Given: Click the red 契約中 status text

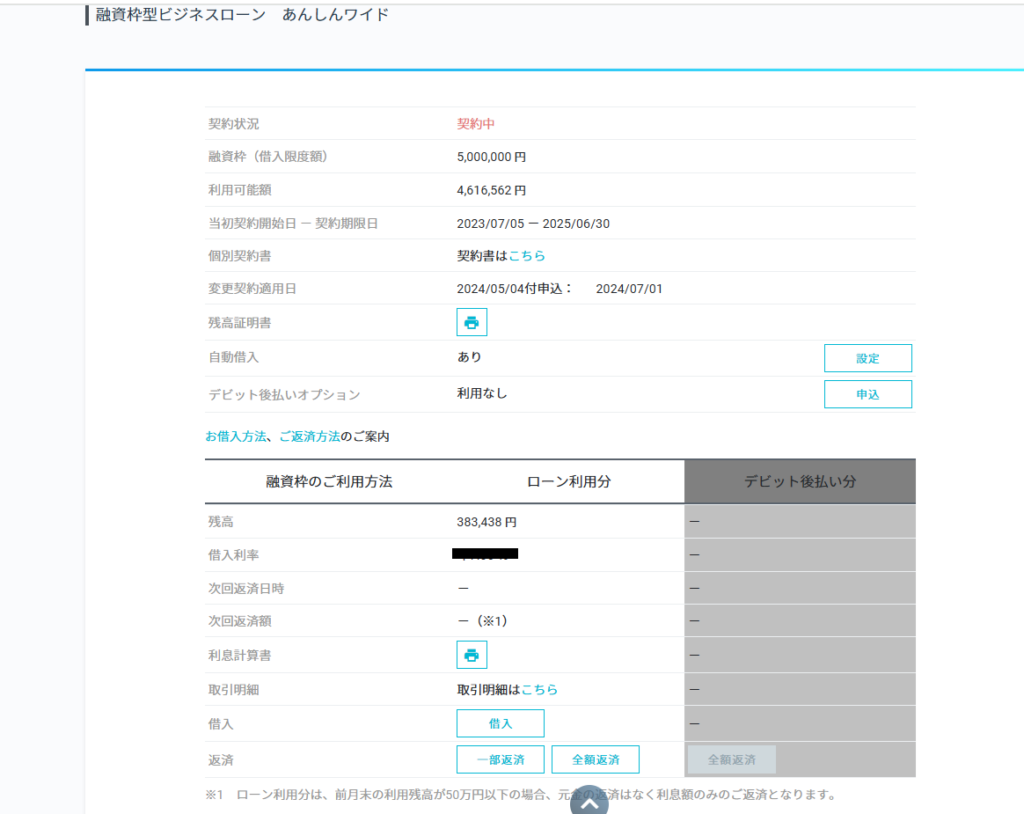Looking at the screenshot, I should click(x=476, y=124).
